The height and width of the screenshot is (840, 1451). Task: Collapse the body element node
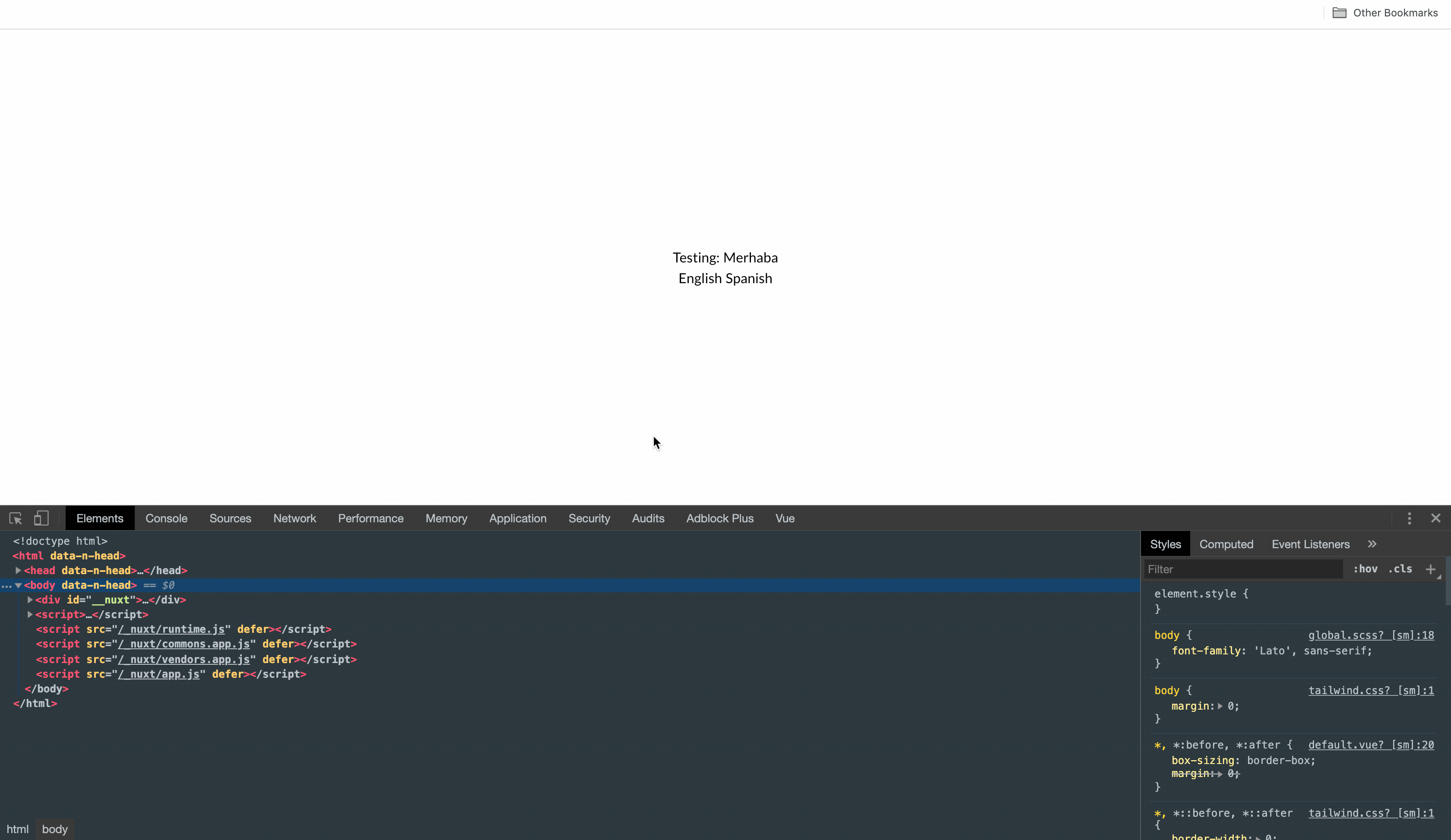click(19, 585)
